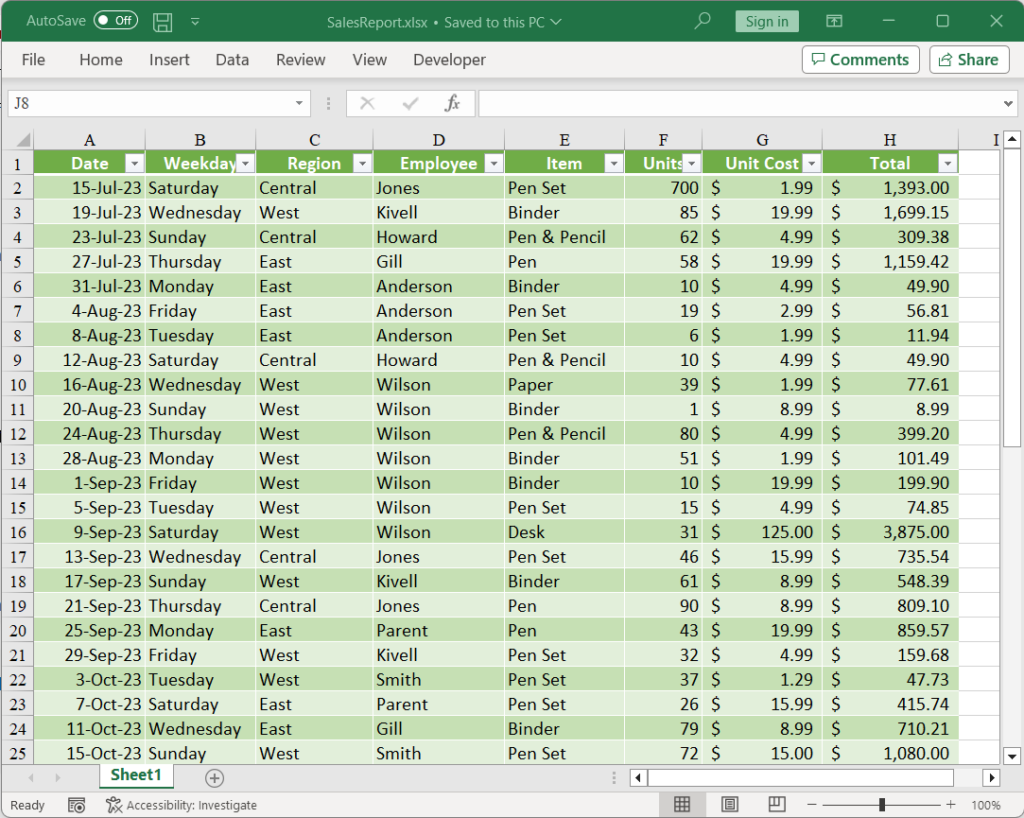Open Page Break Preview via status bar icon
The width and height of the screenshot is (1024, 818).
coord(776,803)
